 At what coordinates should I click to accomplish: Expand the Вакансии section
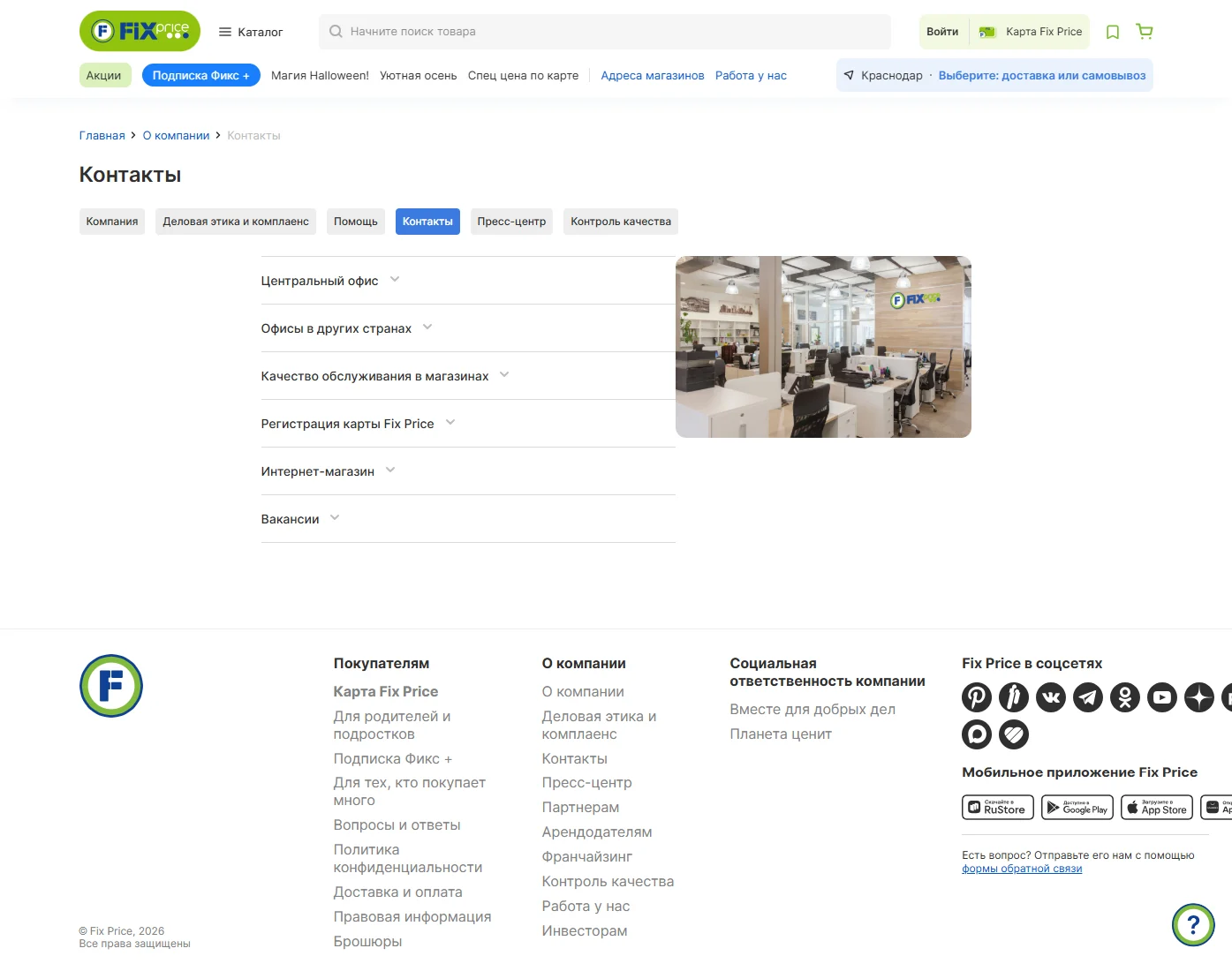[468, 519]
